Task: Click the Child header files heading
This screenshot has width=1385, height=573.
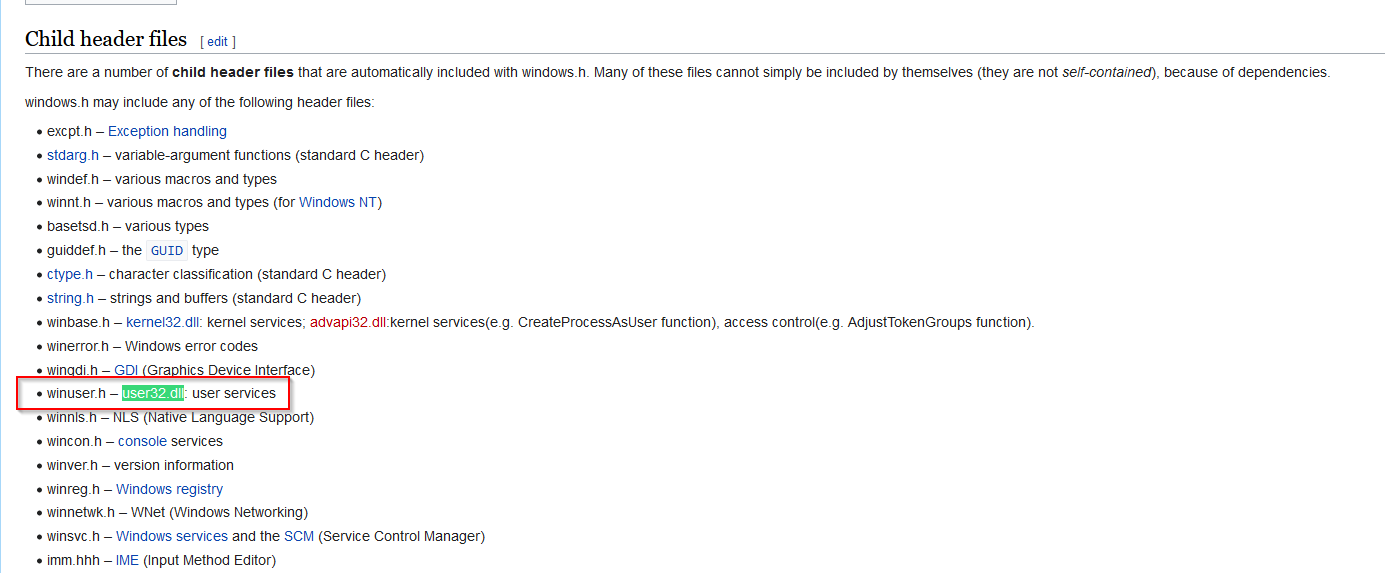Action: point(106,39)
